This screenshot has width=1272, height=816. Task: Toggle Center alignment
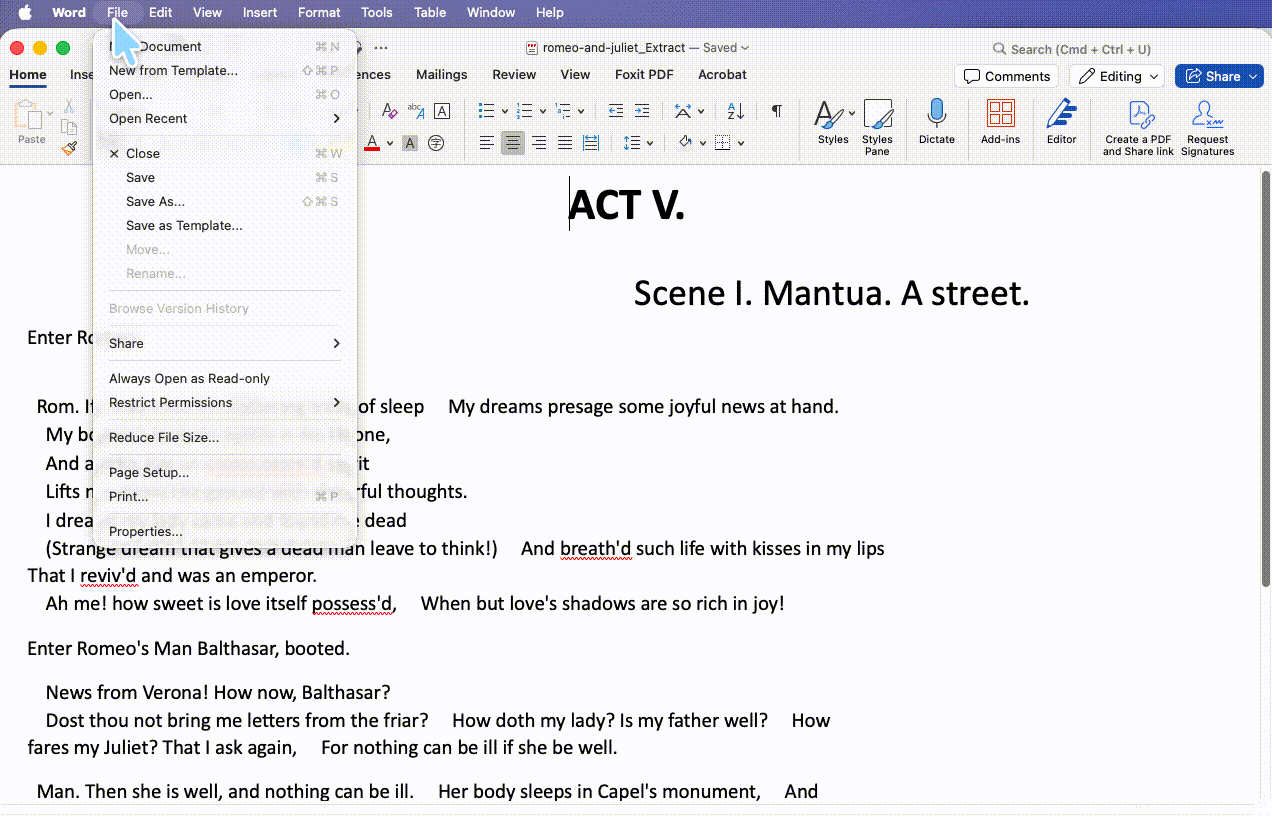point(513,143)
